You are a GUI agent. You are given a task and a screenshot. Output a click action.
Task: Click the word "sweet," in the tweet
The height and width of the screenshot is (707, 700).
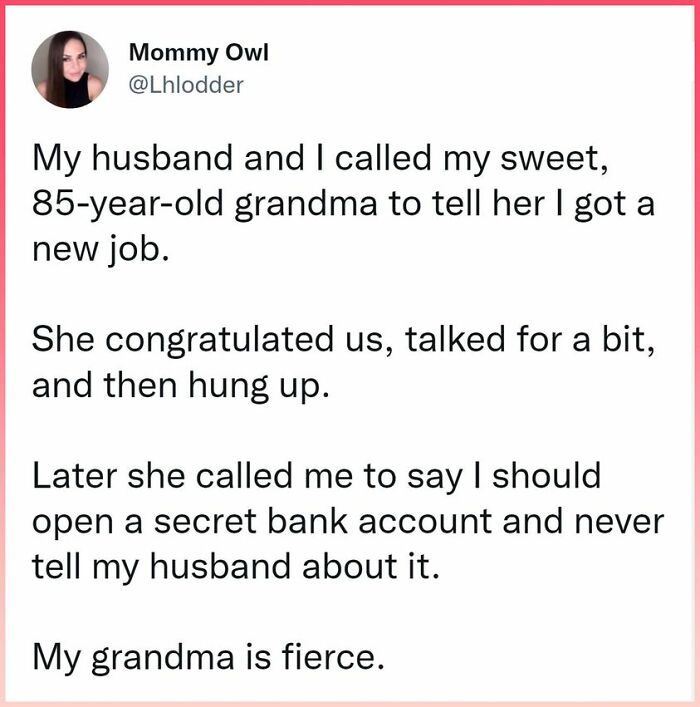click(561, 159)
